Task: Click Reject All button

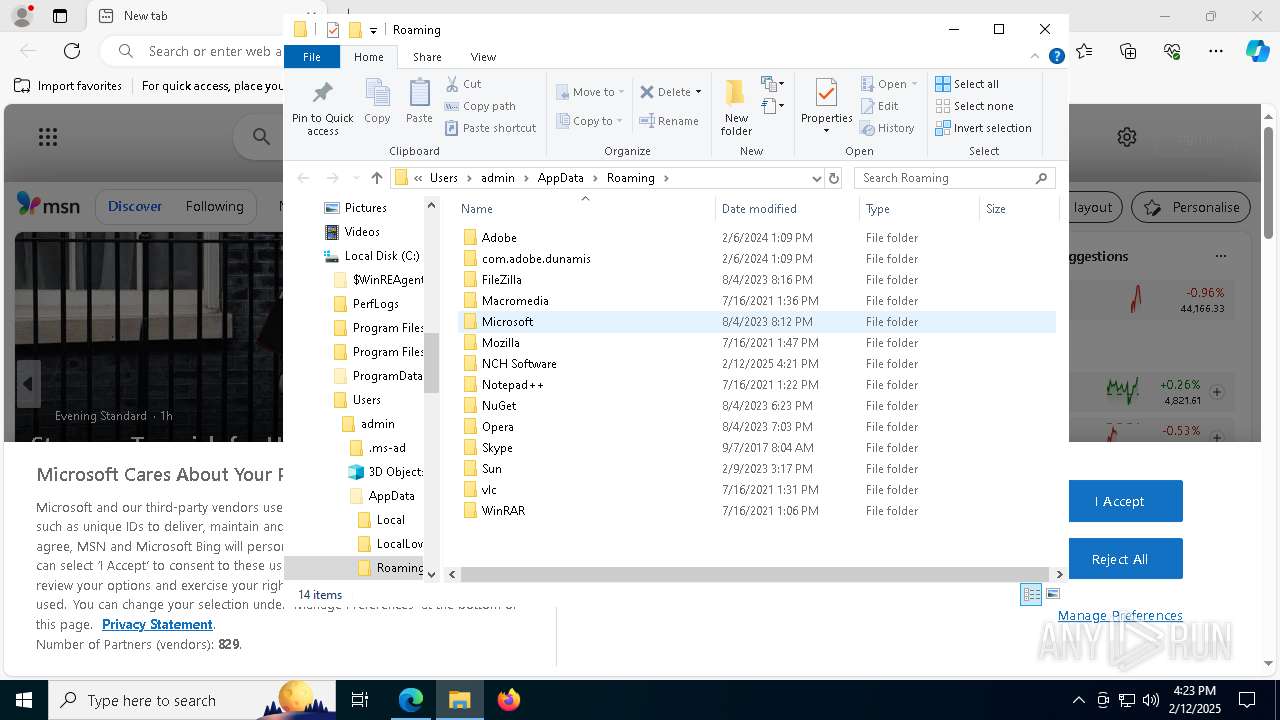Action: 1119,559
